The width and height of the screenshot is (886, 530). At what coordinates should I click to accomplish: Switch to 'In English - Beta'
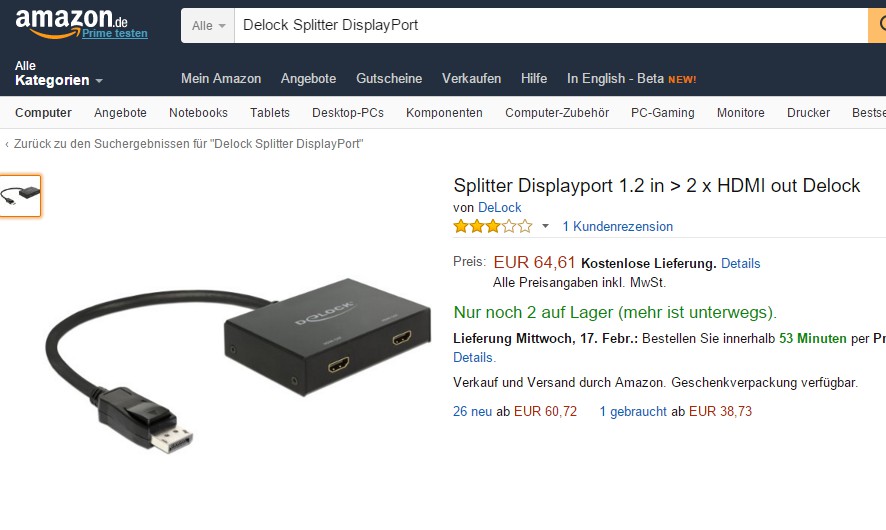631,78
